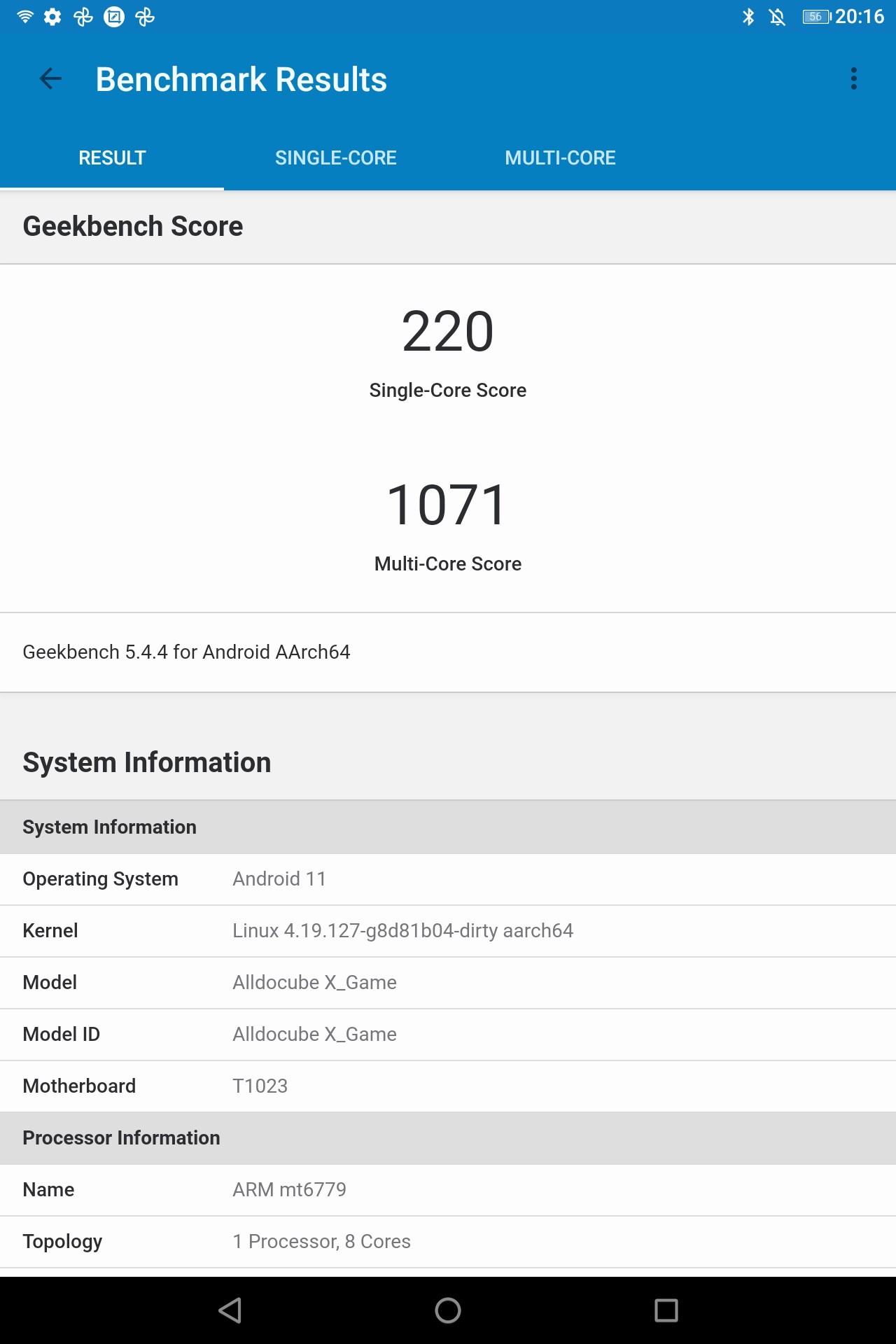Tap the Single-Core Score label
Image resolution: width=896 pixels, height=1344 pixels.
pos(448,390)
